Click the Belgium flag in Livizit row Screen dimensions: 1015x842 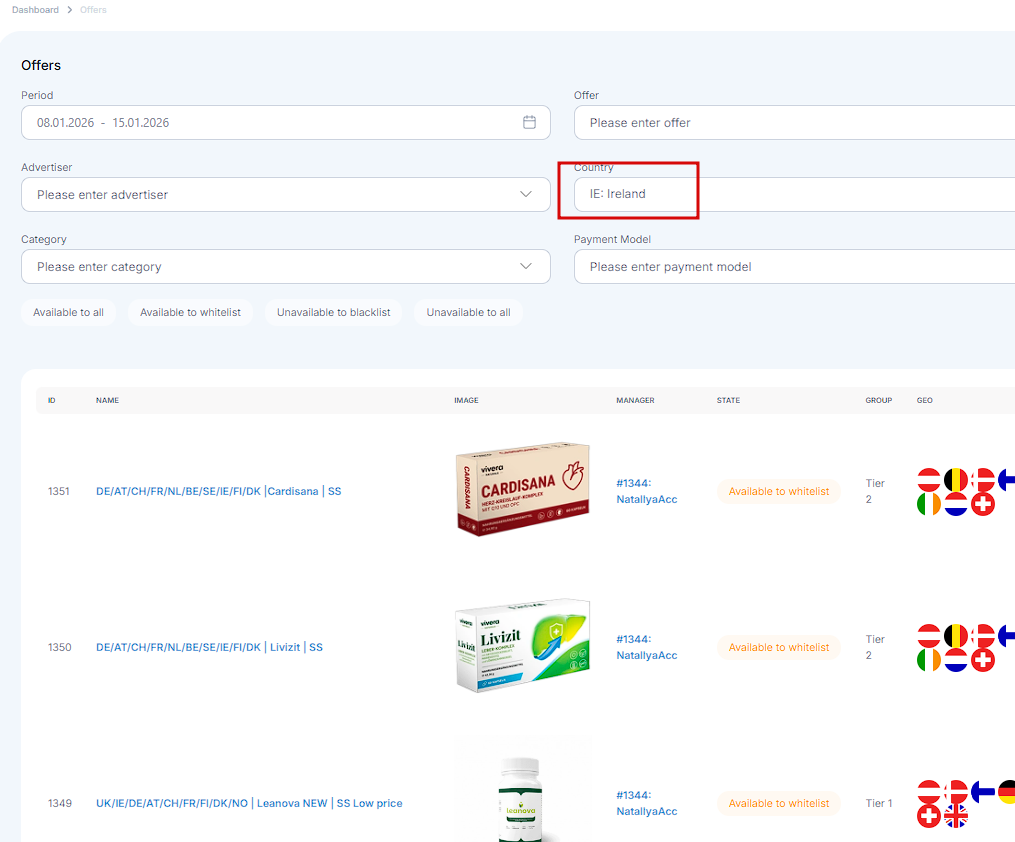[x=956, y=636]
